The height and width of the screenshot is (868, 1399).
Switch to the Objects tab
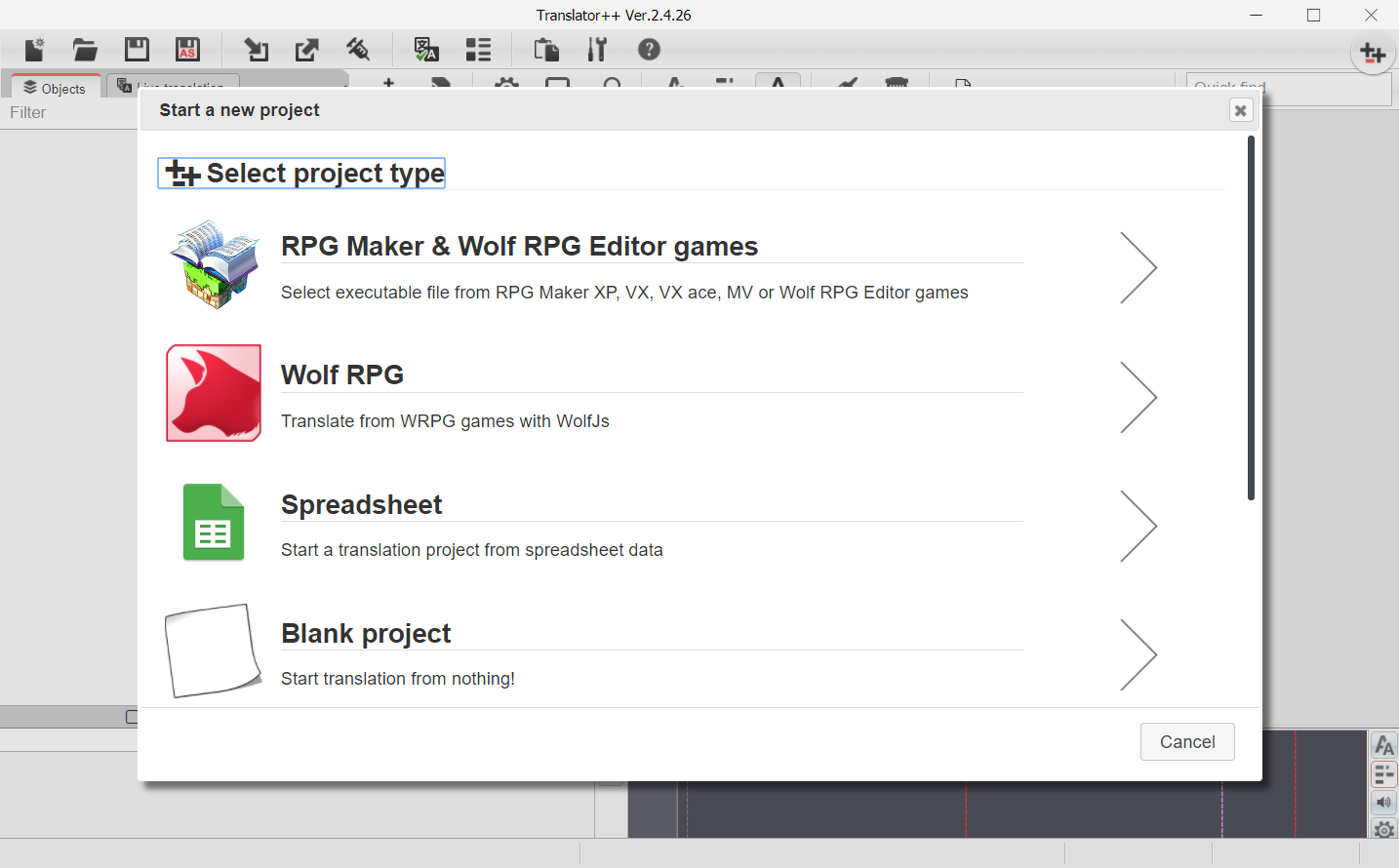pyautogui.click(x=54, y=88)
